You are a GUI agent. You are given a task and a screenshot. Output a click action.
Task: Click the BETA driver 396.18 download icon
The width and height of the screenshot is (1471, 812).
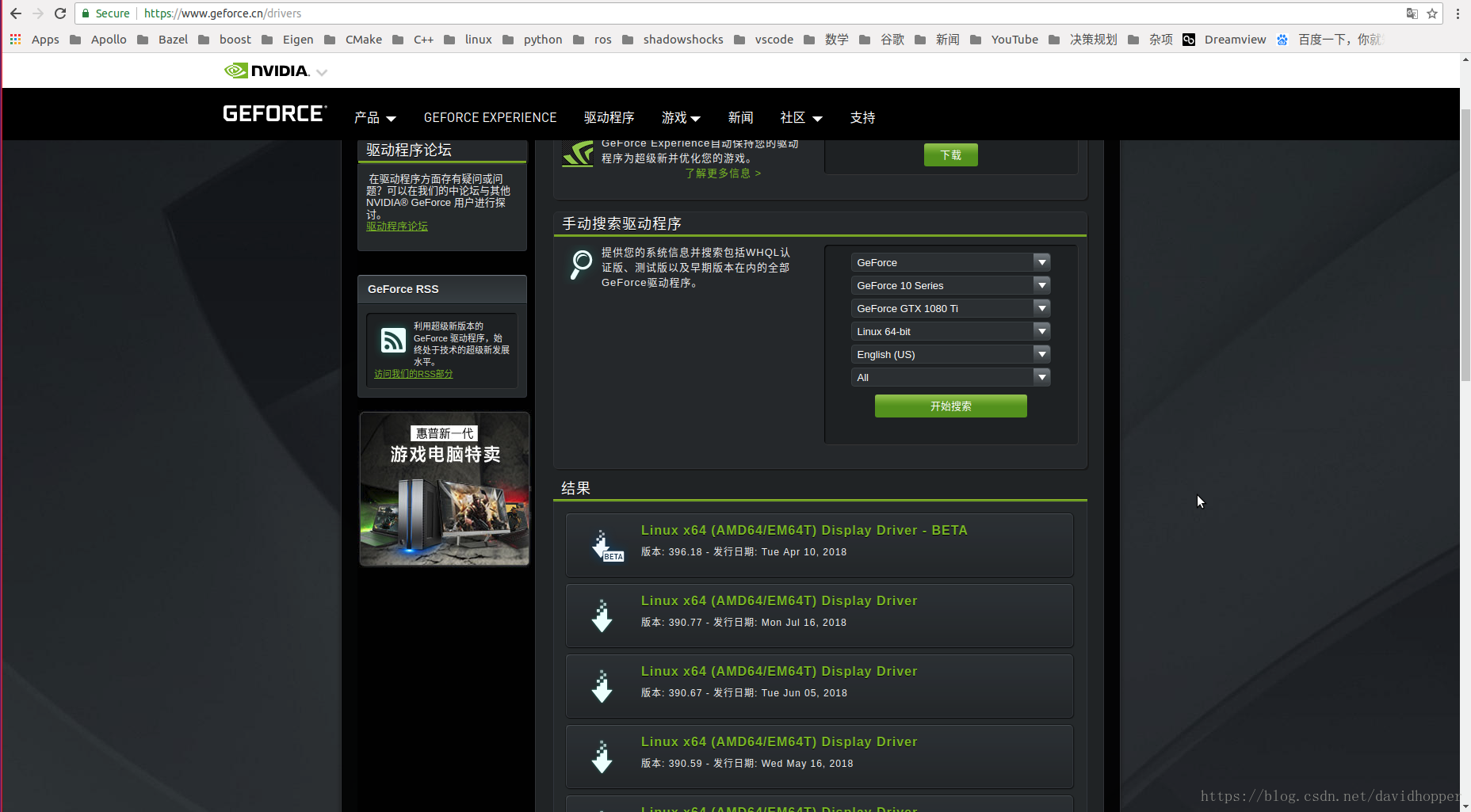click(606, 546)
